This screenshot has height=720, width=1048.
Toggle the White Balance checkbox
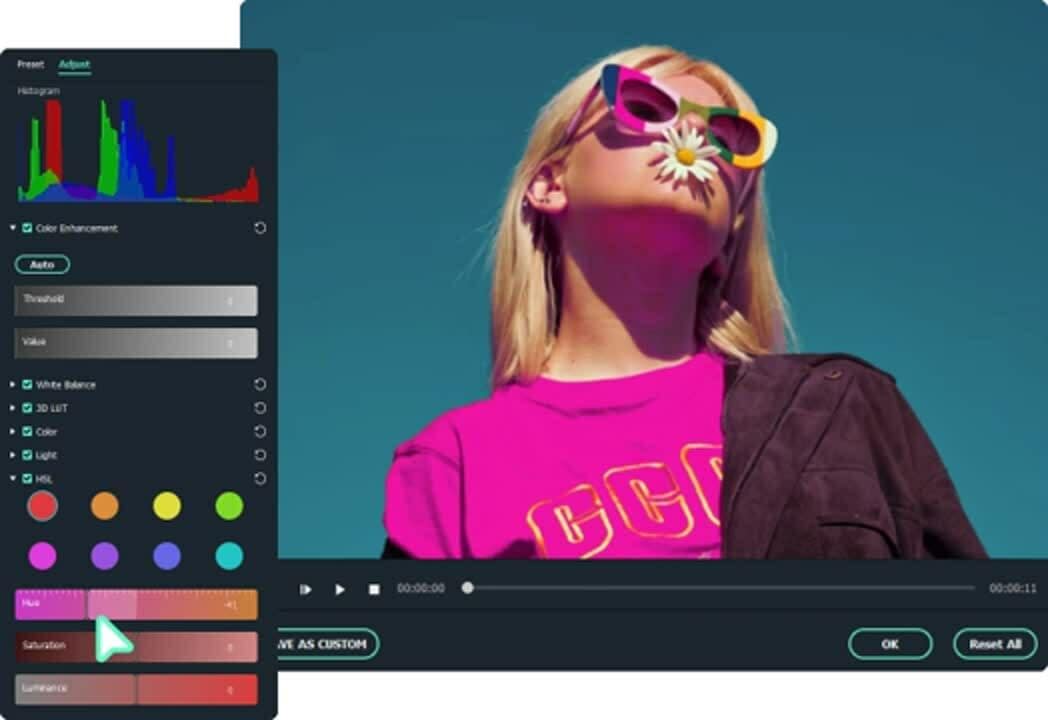28,384
